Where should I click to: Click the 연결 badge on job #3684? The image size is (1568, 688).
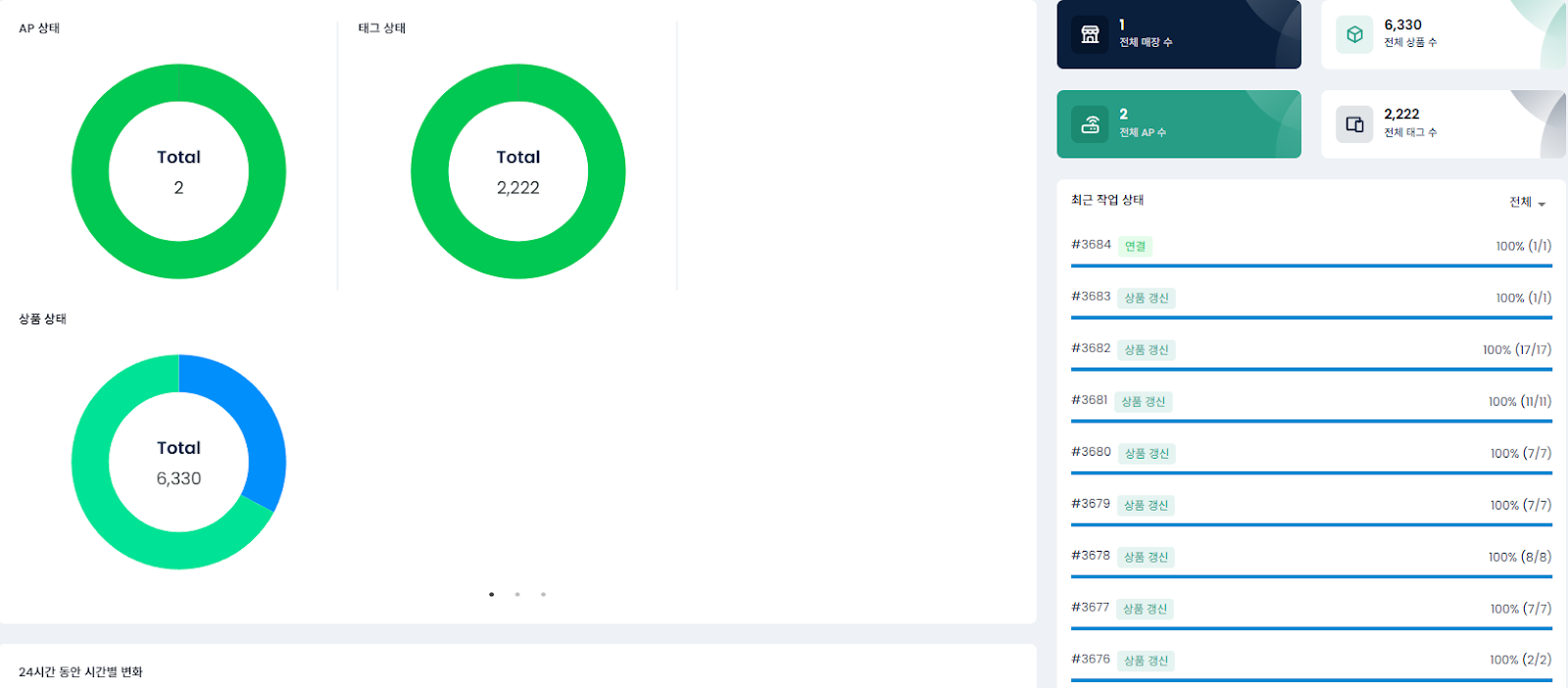coord(1135,246)
